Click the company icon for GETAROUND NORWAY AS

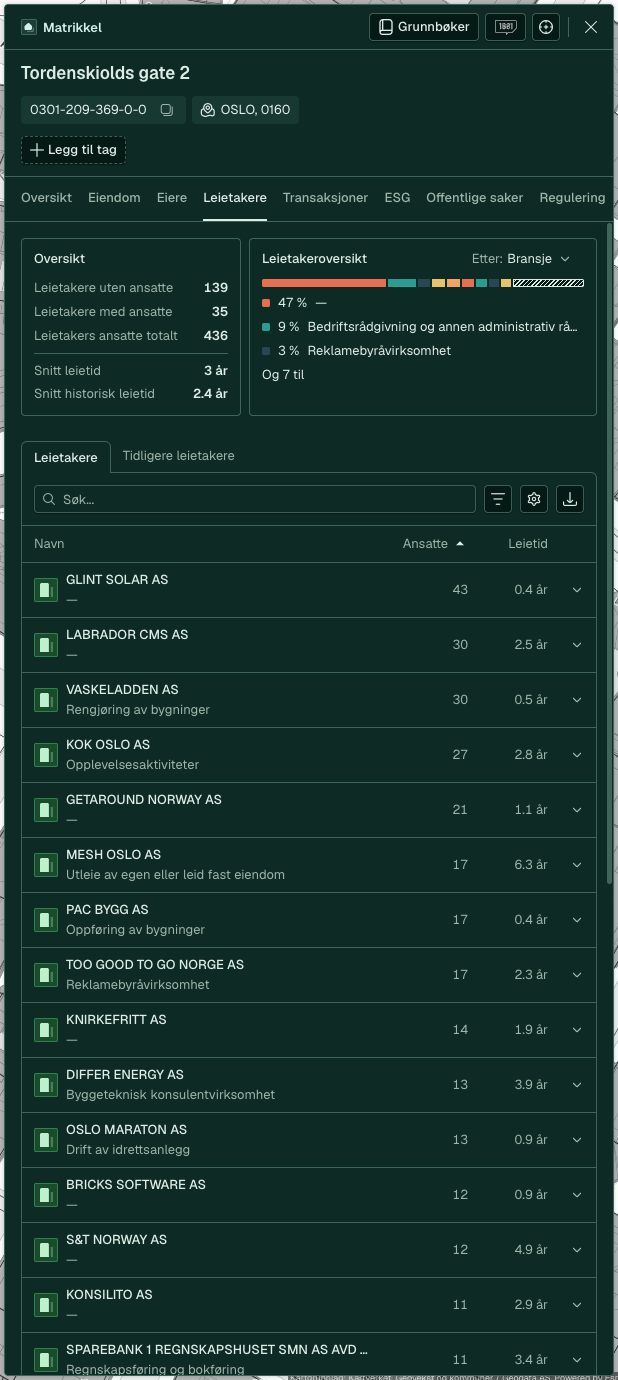coord(46,810)
